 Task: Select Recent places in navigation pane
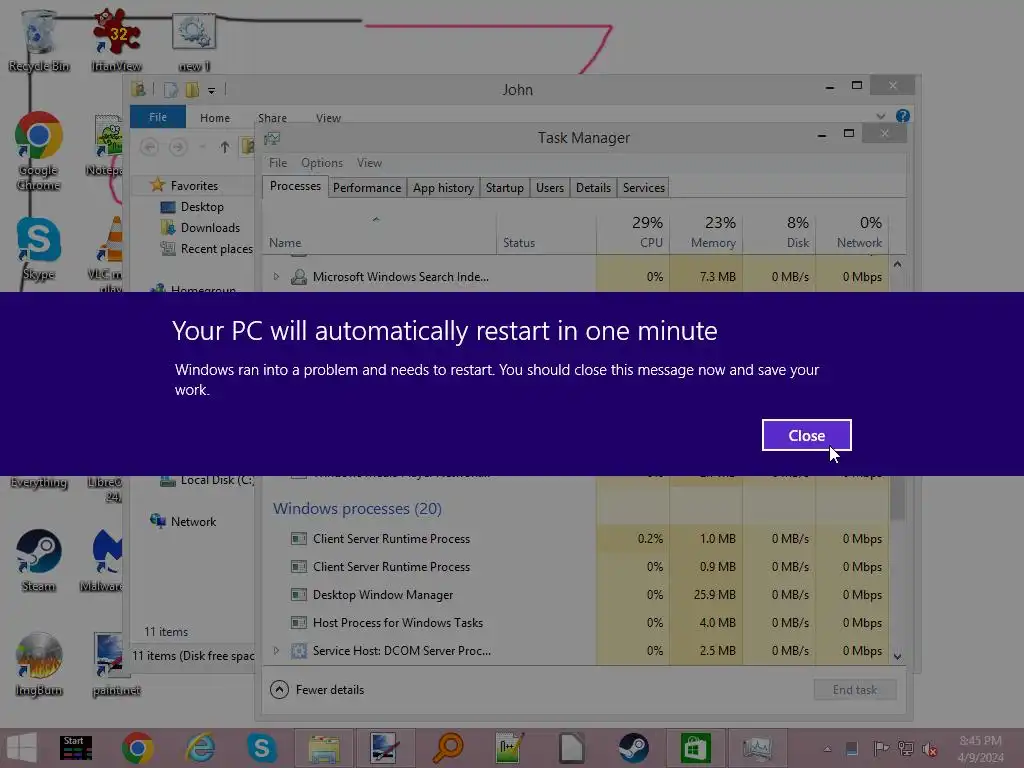(x=207, y=249)
